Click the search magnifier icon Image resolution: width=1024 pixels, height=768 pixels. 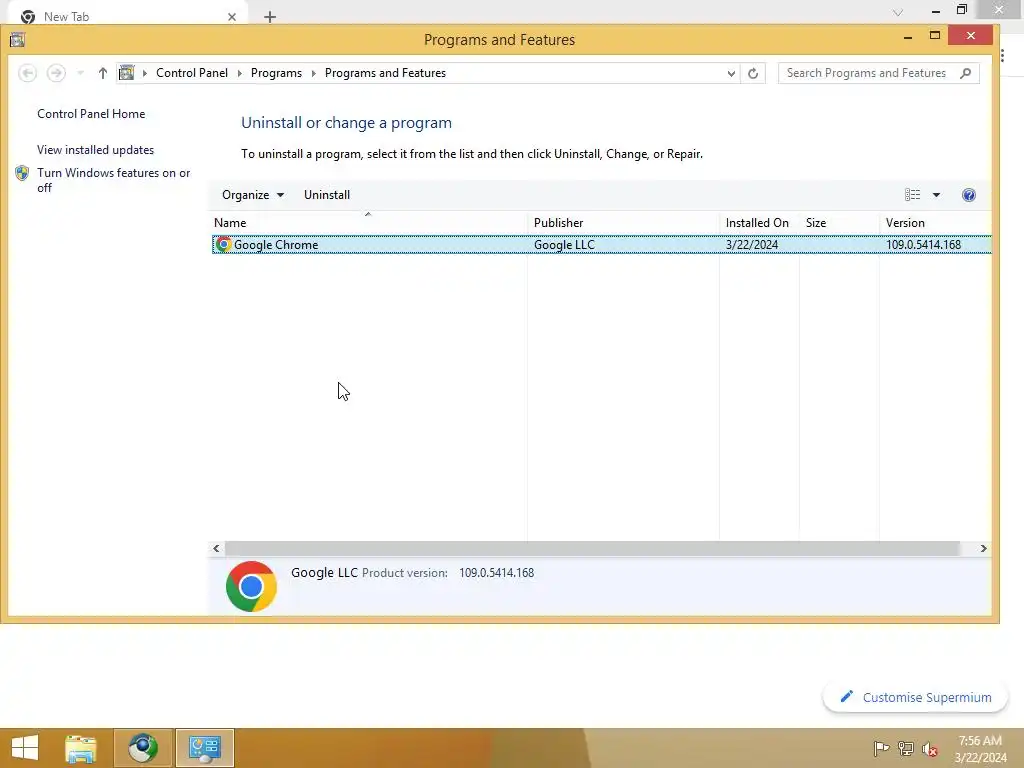[966, 73]
